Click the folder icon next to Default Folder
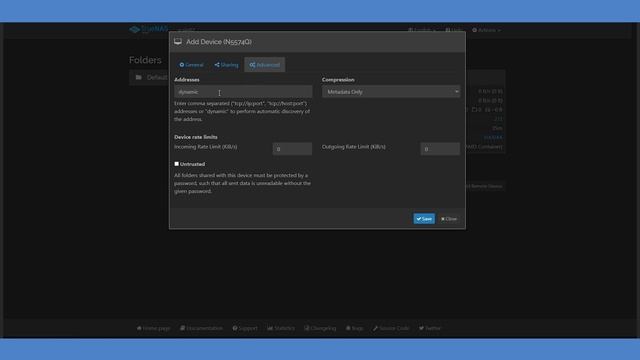This screenshot has height=360, width=640. point(139,77)
